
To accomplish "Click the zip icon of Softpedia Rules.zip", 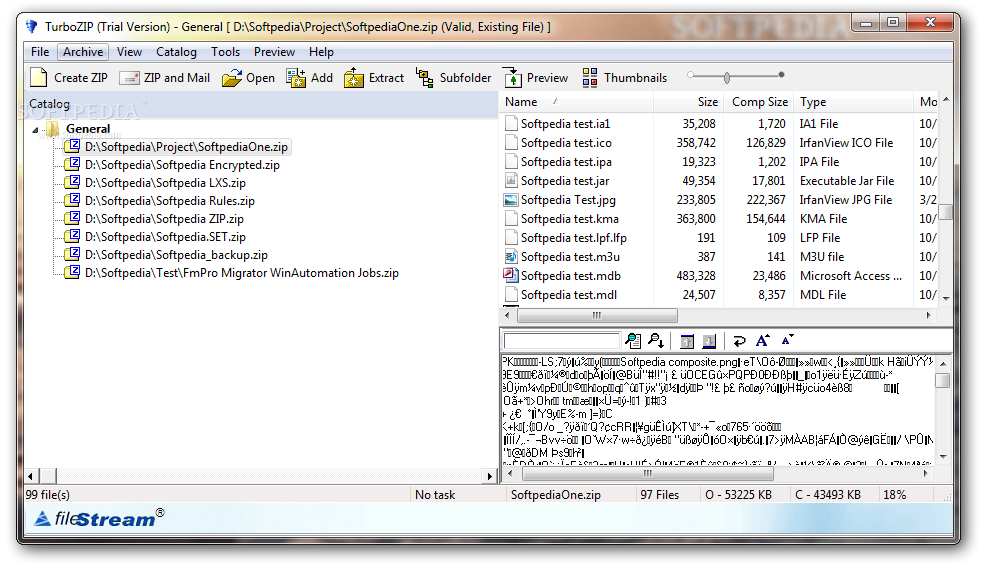I will (x=74, y=200).
